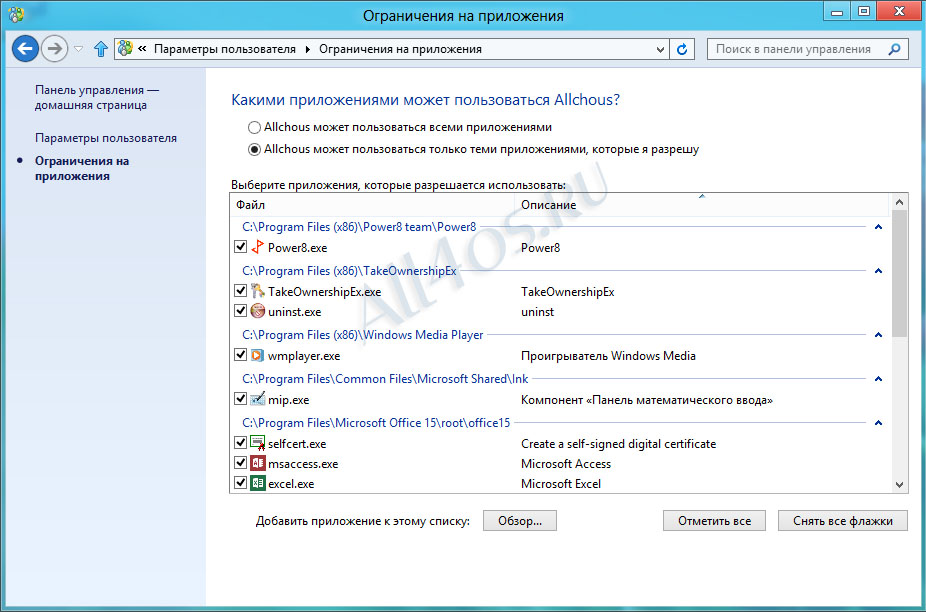Select 'Компонент «Панель математического ввода»' text
This screenshot has height=612, width=926.
647,400
